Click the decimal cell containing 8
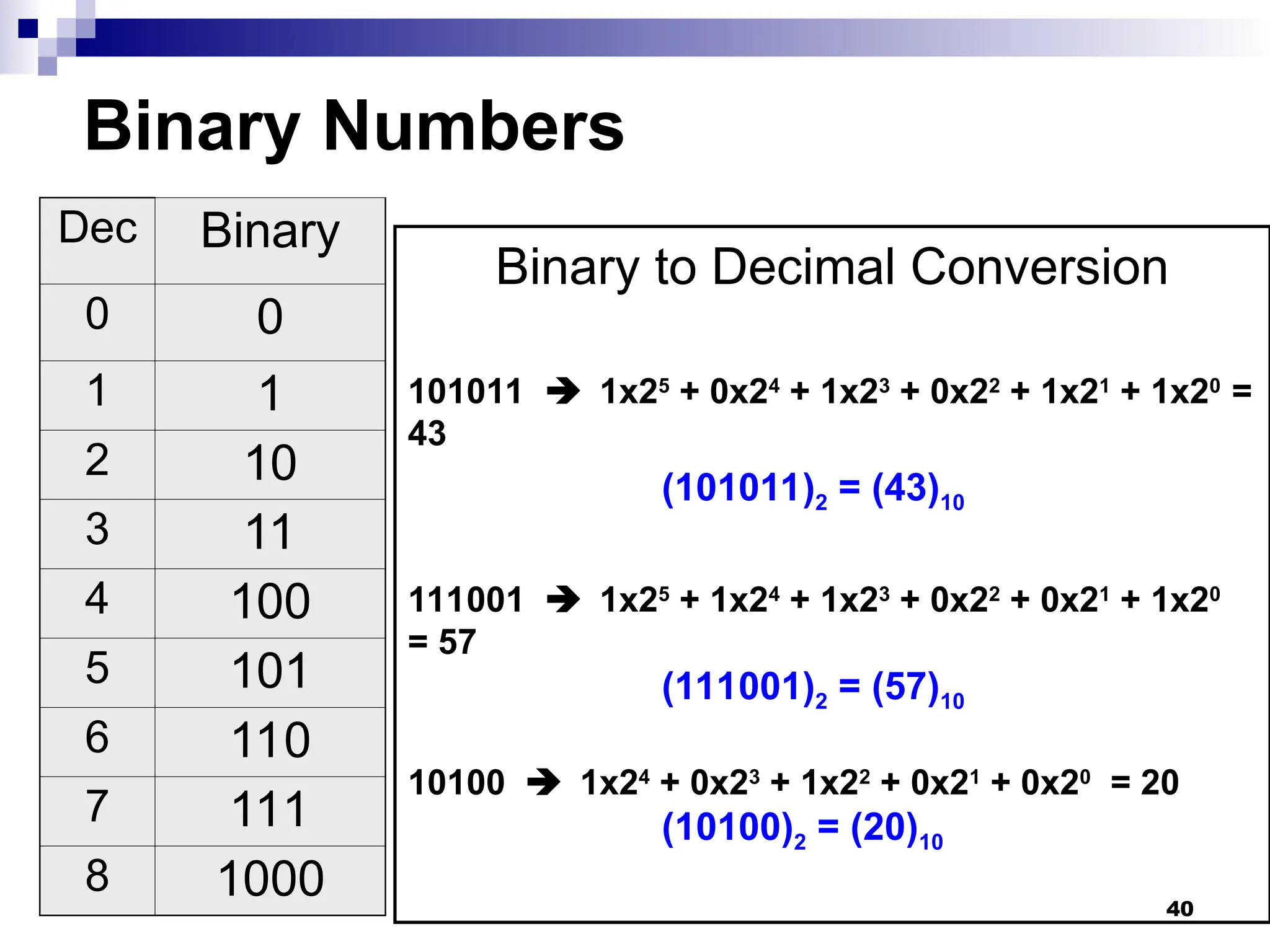The image size is (1270, 952). [x=97, y=876]
